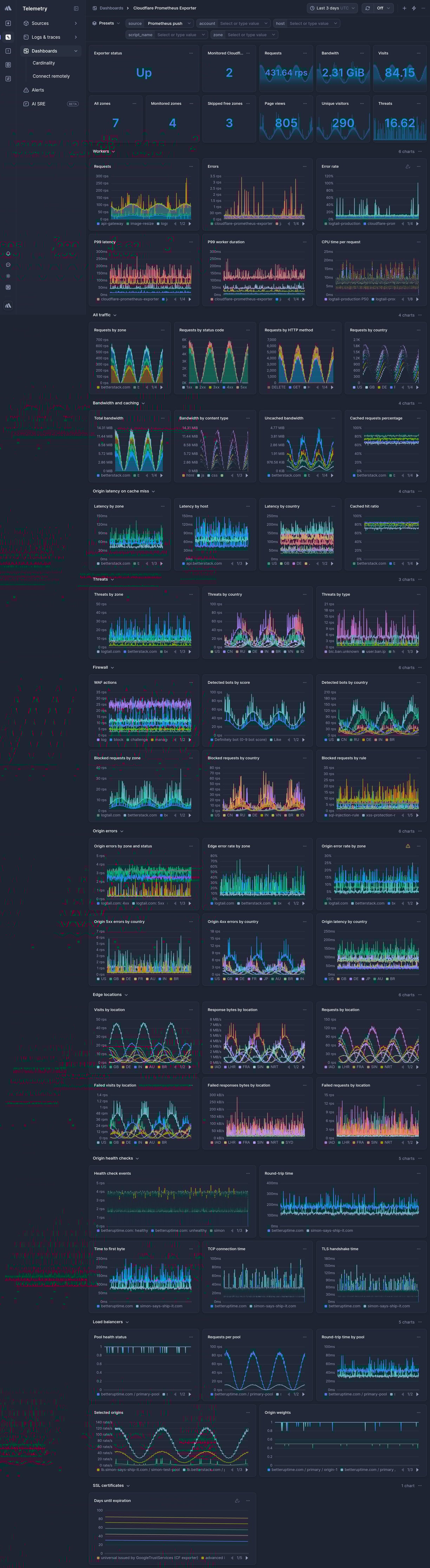Open settings gear in left rail
Screen dimensions: 430x1568
(x=8, y=276)
